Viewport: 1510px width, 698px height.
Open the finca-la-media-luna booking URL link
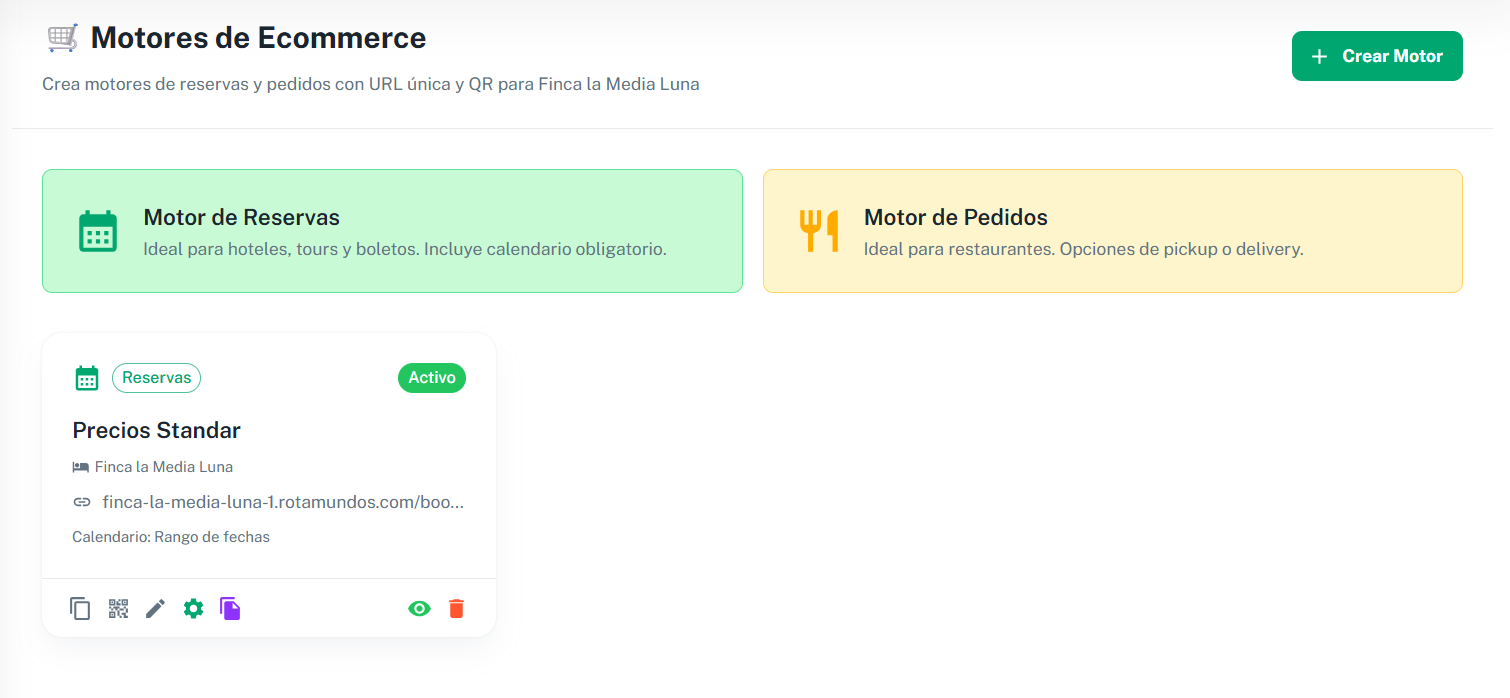[283, 502]
